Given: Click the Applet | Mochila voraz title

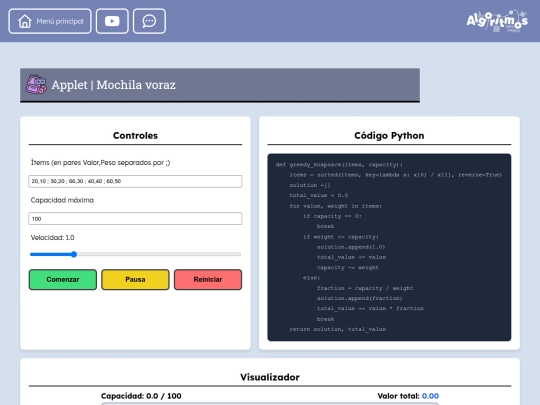Looking at the screenshot, I should pyautogui.click(x=114, y=85).
